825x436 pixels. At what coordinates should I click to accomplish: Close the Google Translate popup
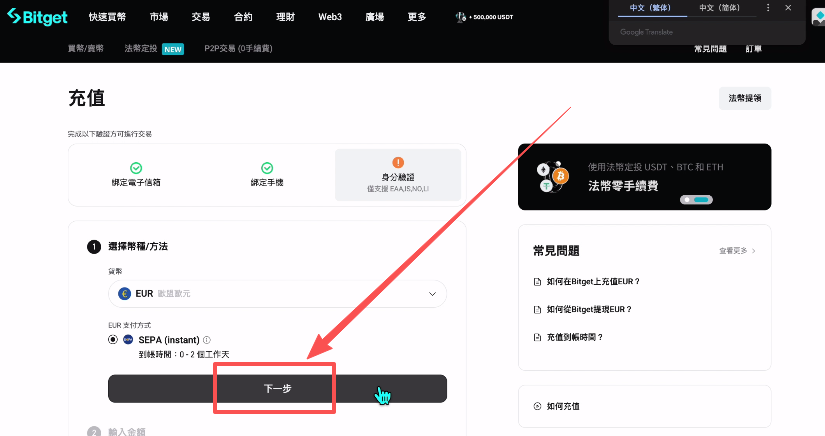click(x=789, y=8)
